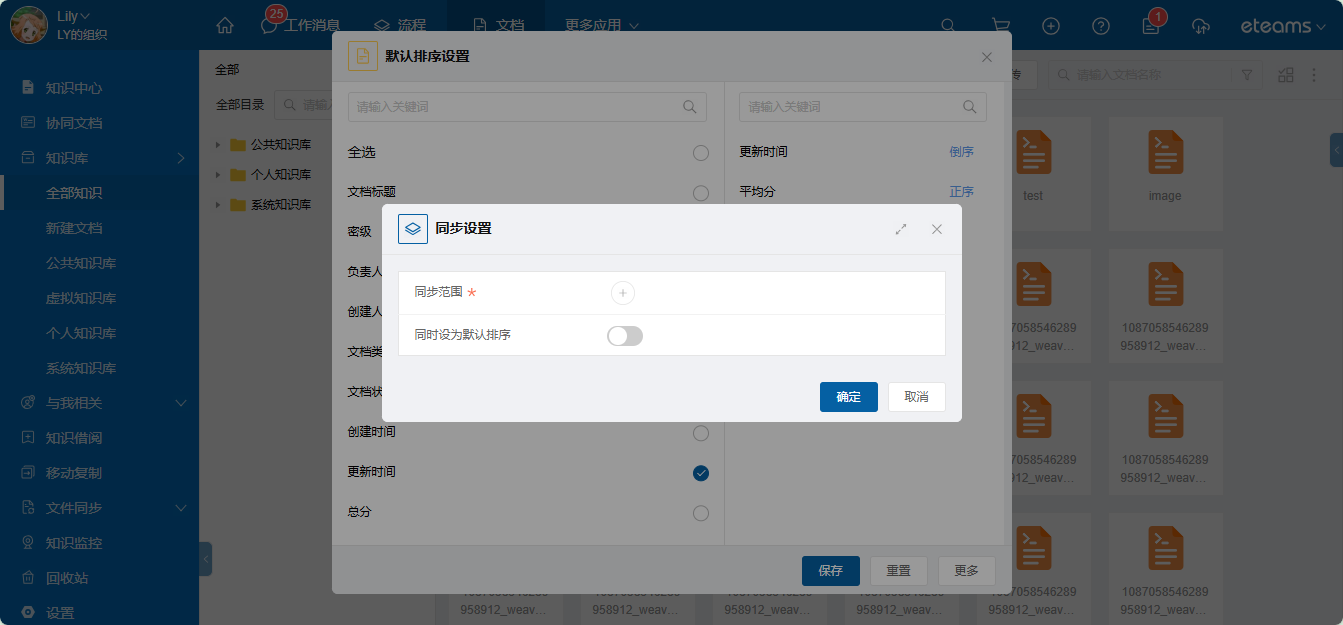1343x625 pixels.
Task: Check the 全选 option circle
Action: pyautogui.click(x=701, y=153)
